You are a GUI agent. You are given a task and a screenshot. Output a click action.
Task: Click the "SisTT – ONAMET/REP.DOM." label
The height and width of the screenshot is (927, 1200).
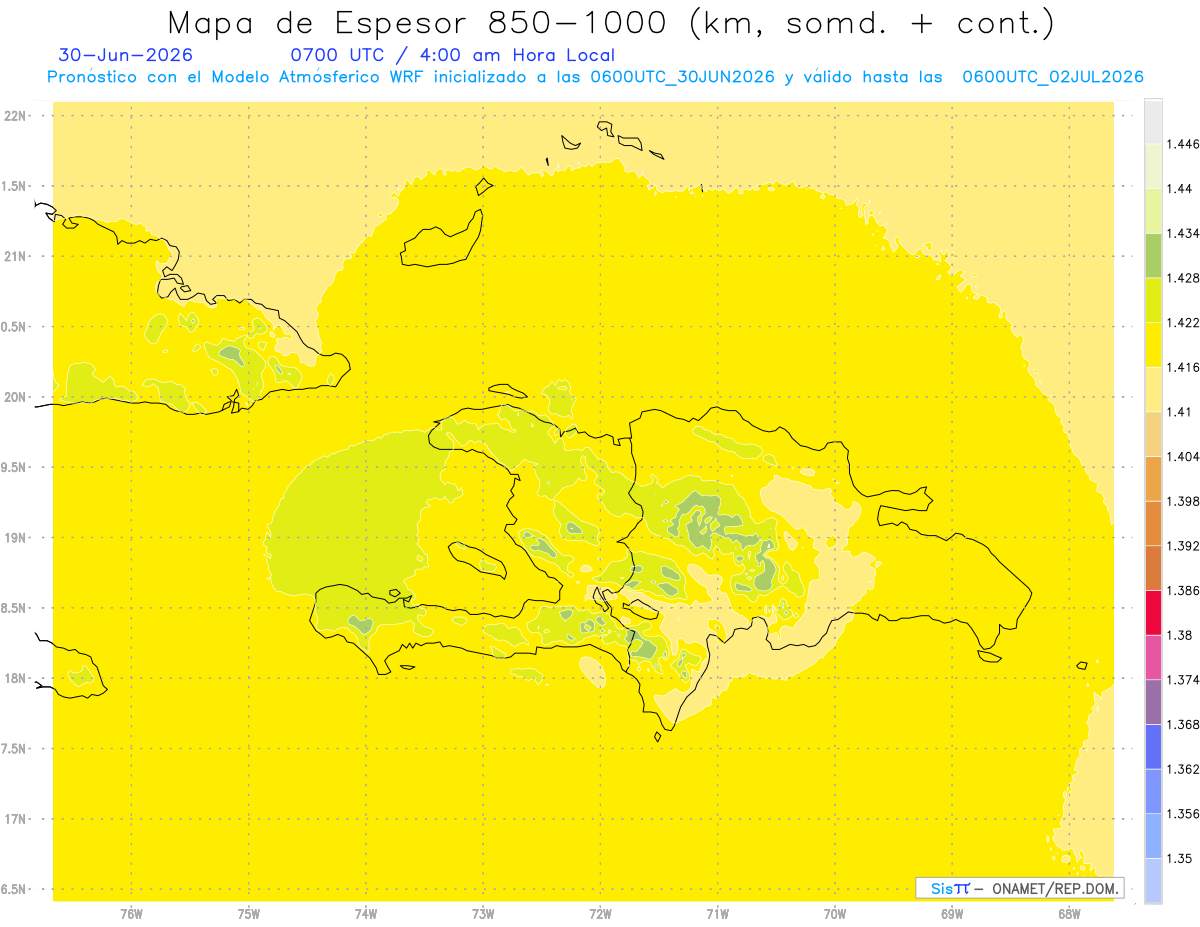[1019, 888]
